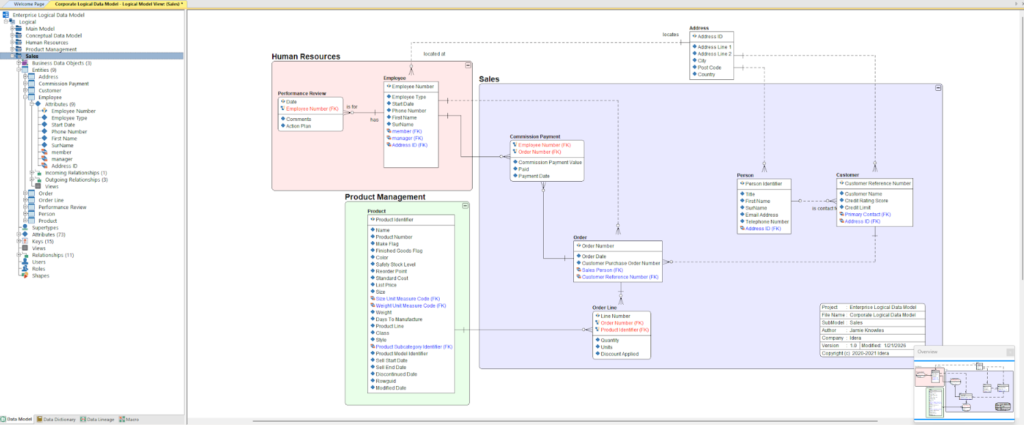The height and width of the screenshot is (425, 1024).
Task: Switch to the Data Model bottom tab
Action: point(17,419)
